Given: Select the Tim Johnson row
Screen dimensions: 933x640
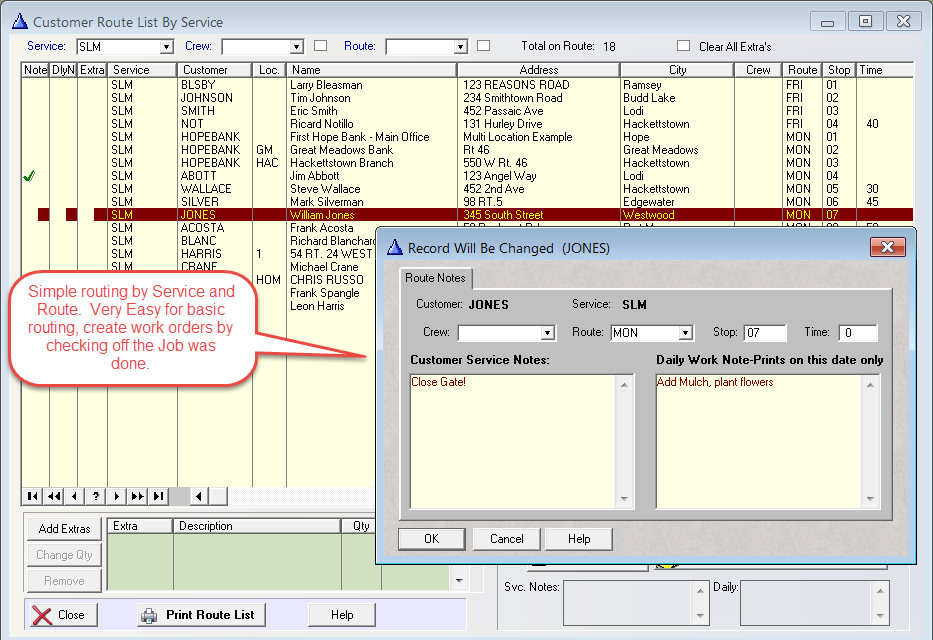Looking at the screenshot, I should 467,98.
